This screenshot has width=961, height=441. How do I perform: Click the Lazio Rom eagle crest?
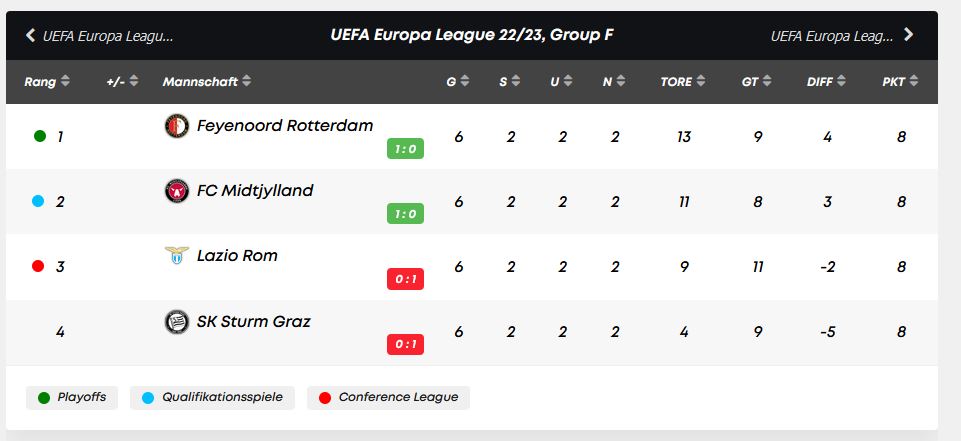coord(177,255)
